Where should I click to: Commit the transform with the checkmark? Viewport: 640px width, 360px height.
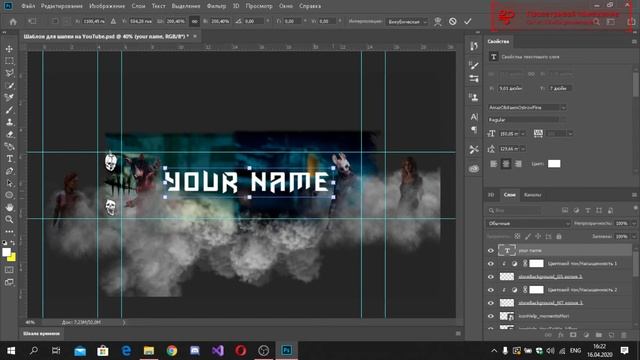(x=468, y=21)
